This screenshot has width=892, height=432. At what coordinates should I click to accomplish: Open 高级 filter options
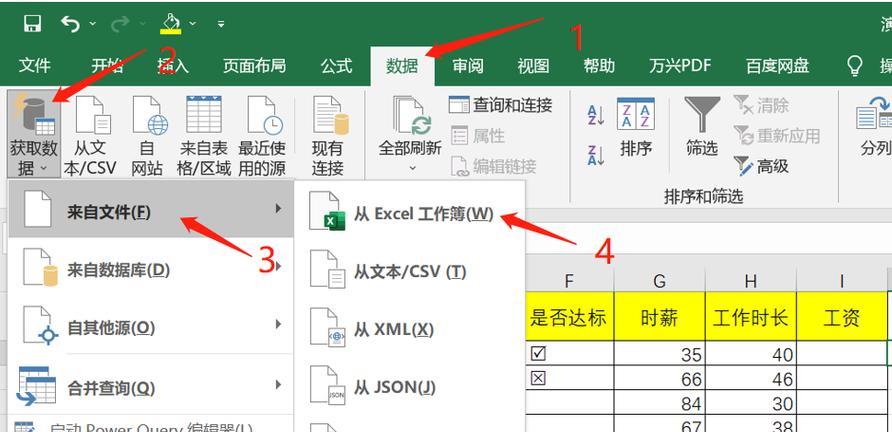[761, 166]
